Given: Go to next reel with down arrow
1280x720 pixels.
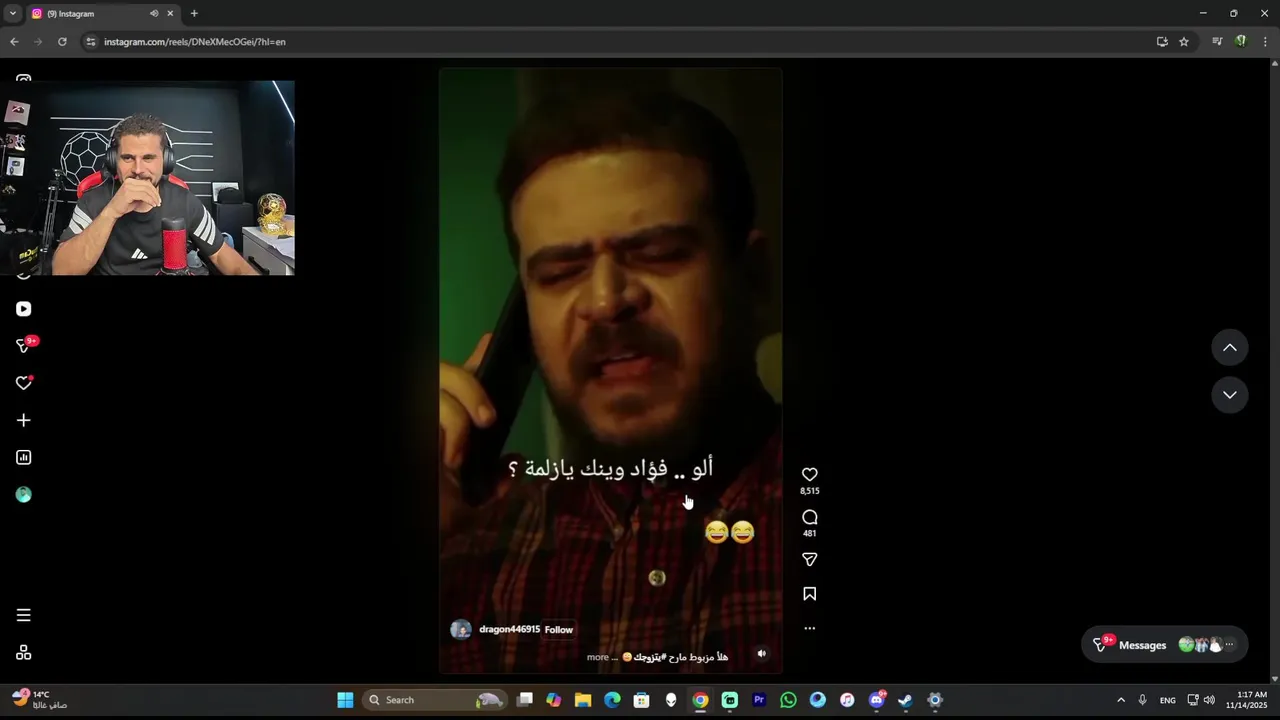Looking at the screenshot, I should pos(1230,395).
